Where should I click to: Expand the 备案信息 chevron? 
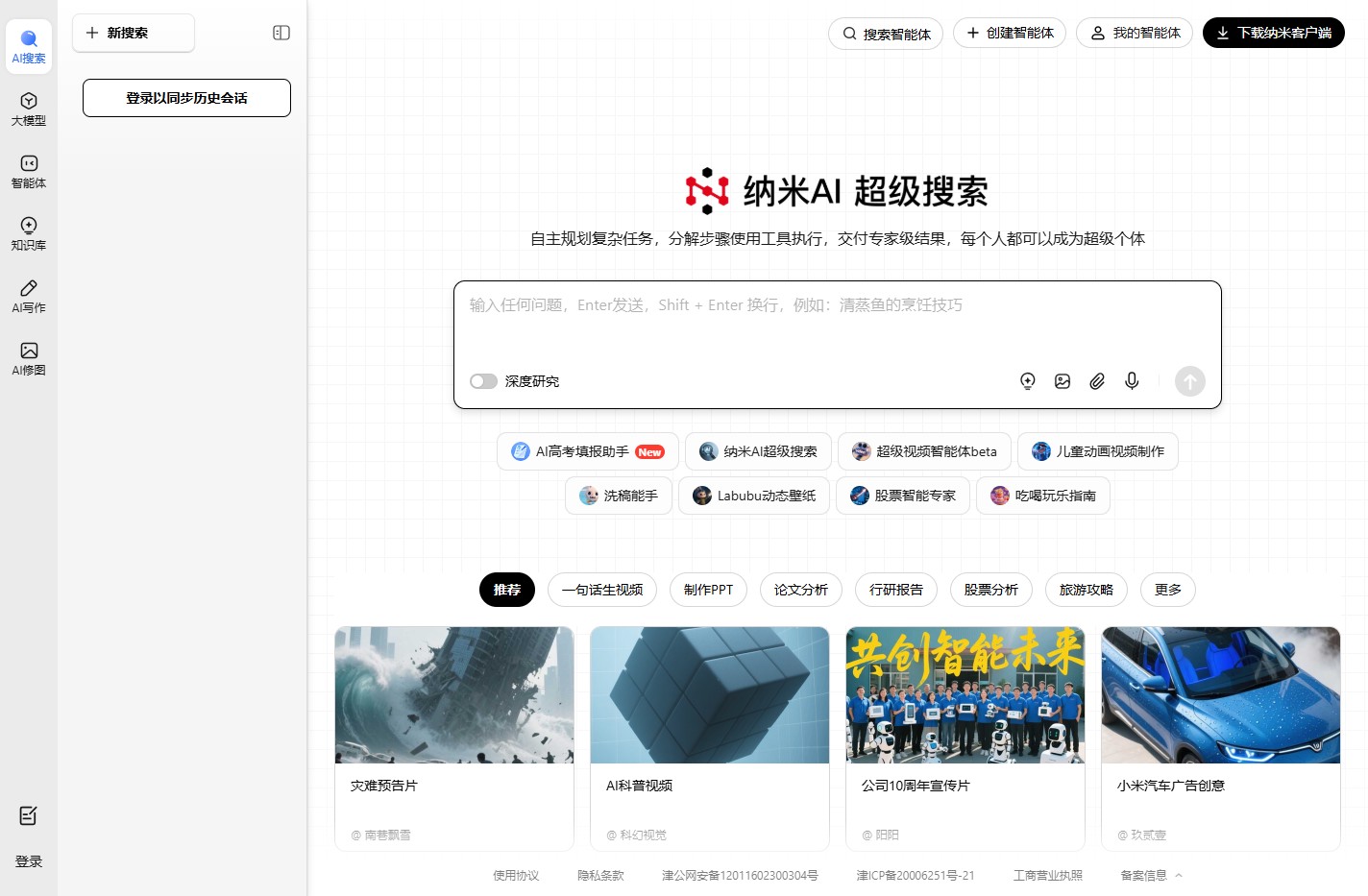[x=1179, y=875]
